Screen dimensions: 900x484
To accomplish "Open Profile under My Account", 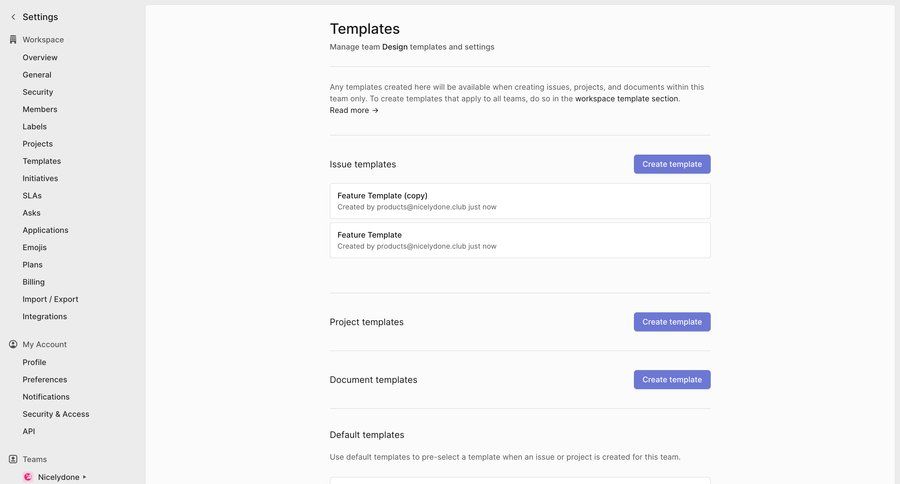I will pos(34,362).
